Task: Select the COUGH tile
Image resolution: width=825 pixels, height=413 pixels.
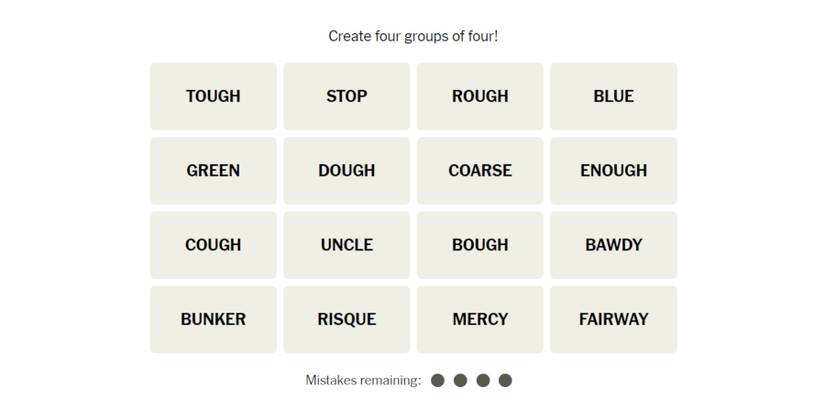Action: tap(213, 245)
